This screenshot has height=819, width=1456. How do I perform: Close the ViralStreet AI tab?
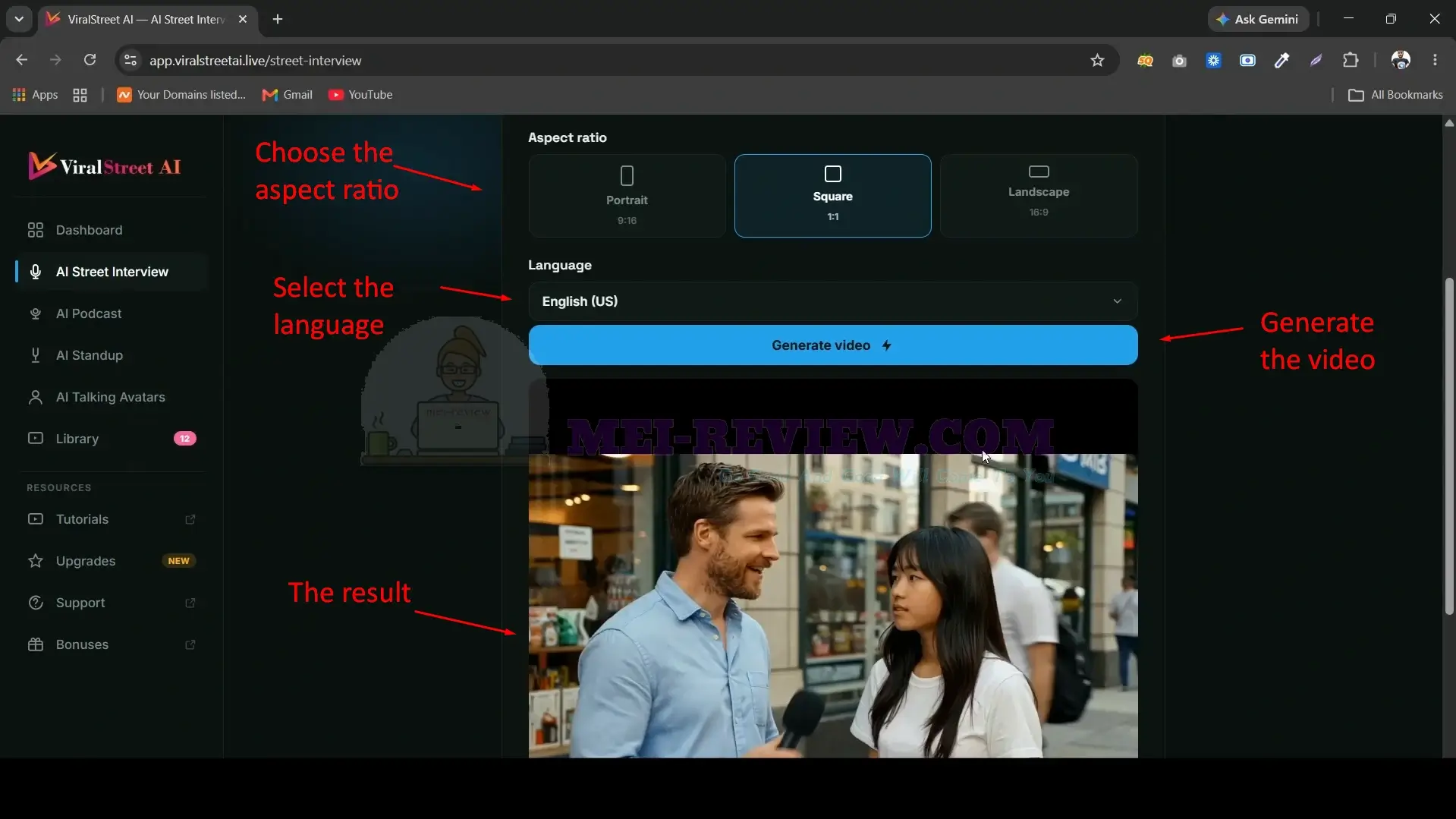[x=243, y=19]
